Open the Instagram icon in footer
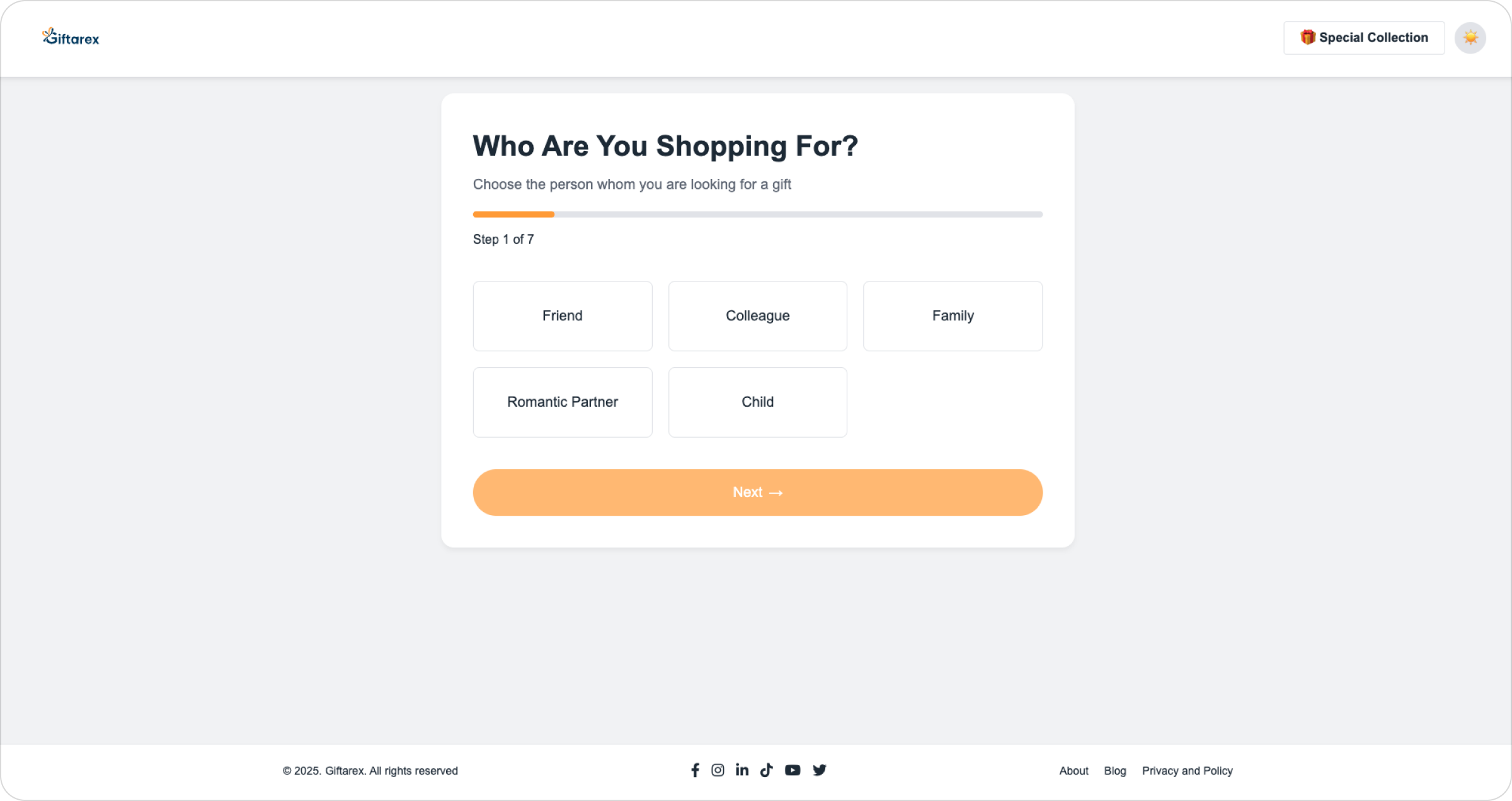Image resolution: width=1512 pixels, height=801 pixels. 718,770
